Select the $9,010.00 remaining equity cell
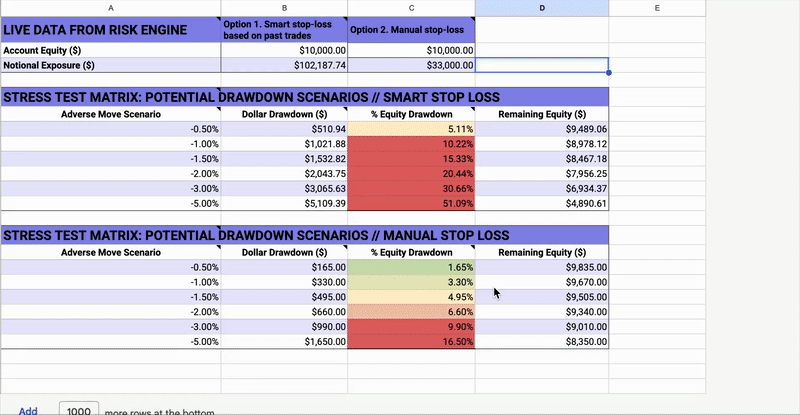 pos(542,326)
